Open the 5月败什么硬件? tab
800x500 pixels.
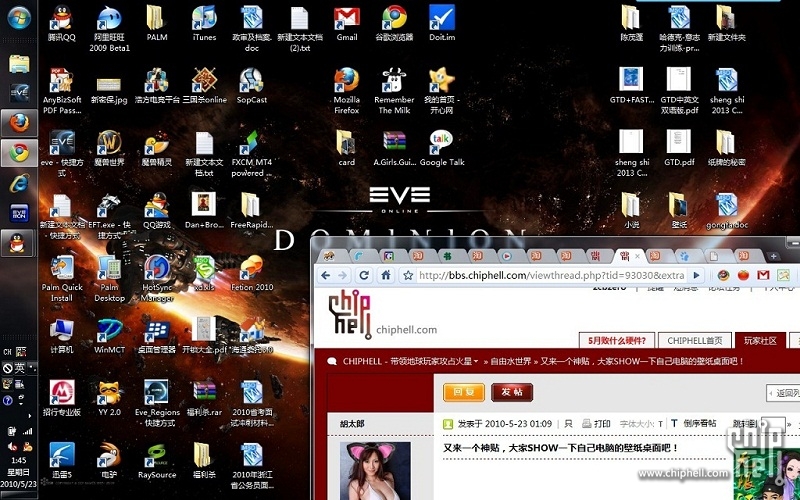point(617,340)
